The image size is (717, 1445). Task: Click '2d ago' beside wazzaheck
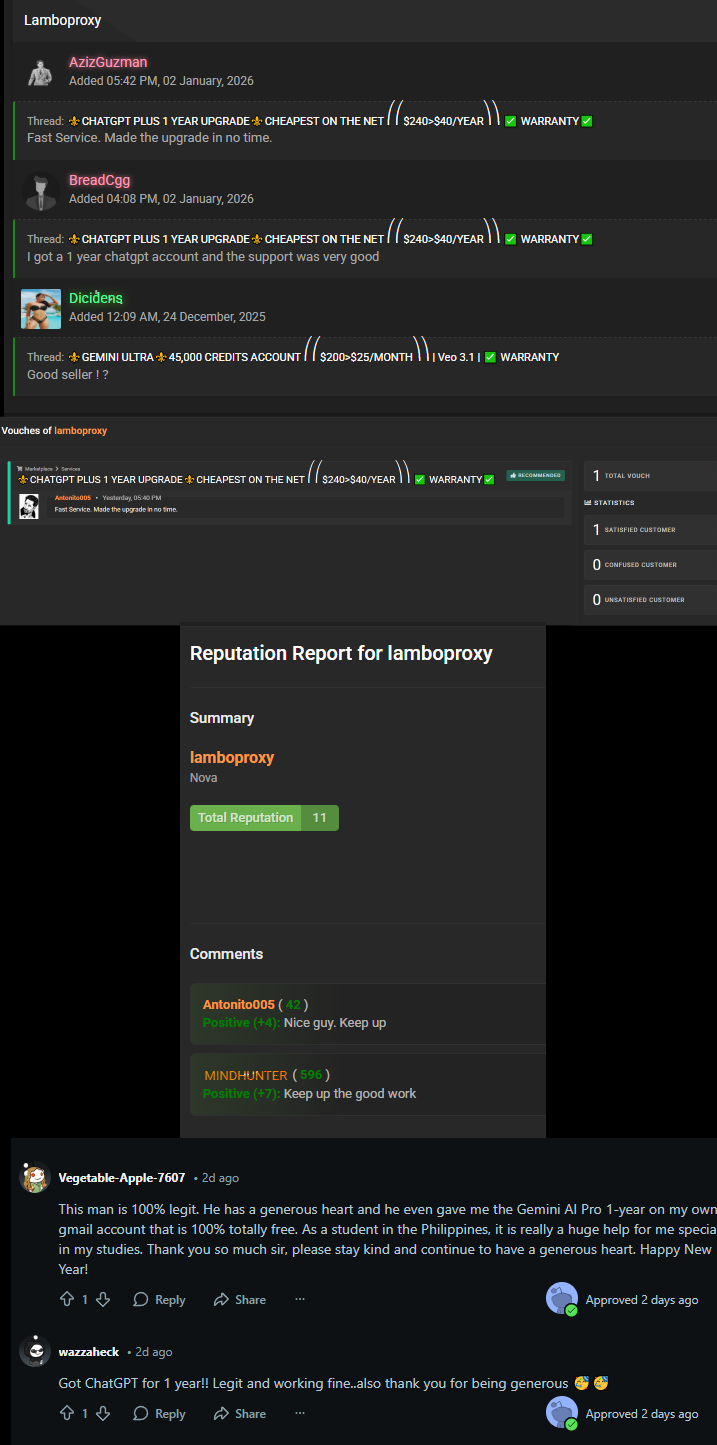pyautogui.click(x=154, y=1352)
